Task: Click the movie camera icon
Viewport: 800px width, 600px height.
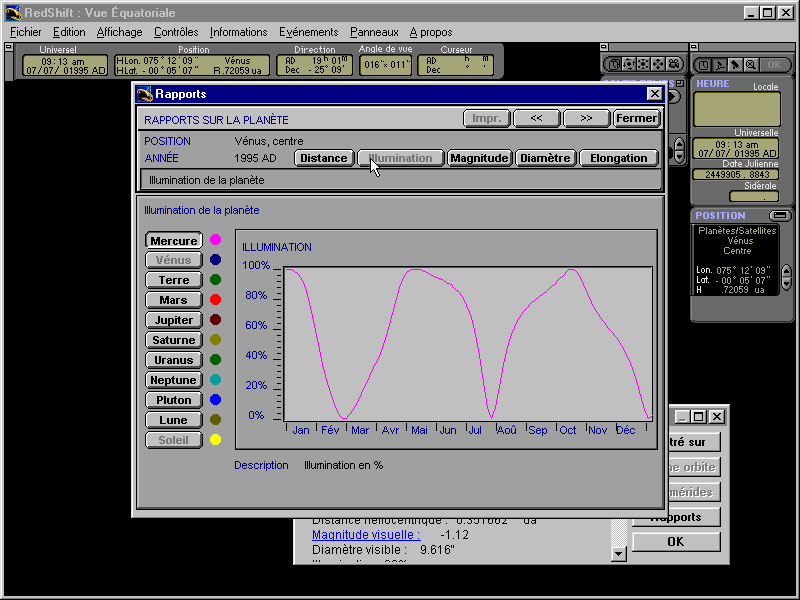Action: point(673,64)
